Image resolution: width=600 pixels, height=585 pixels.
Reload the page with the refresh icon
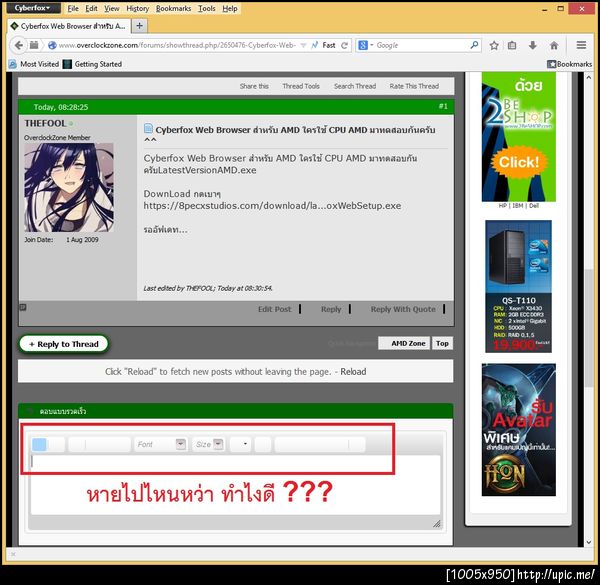click(x=344, y=45)
